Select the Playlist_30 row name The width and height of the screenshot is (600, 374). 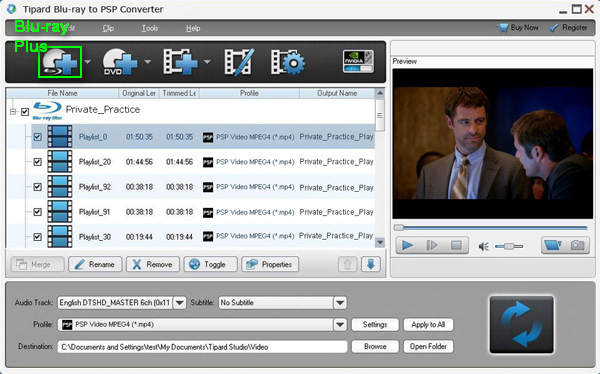tap(95, 237)
